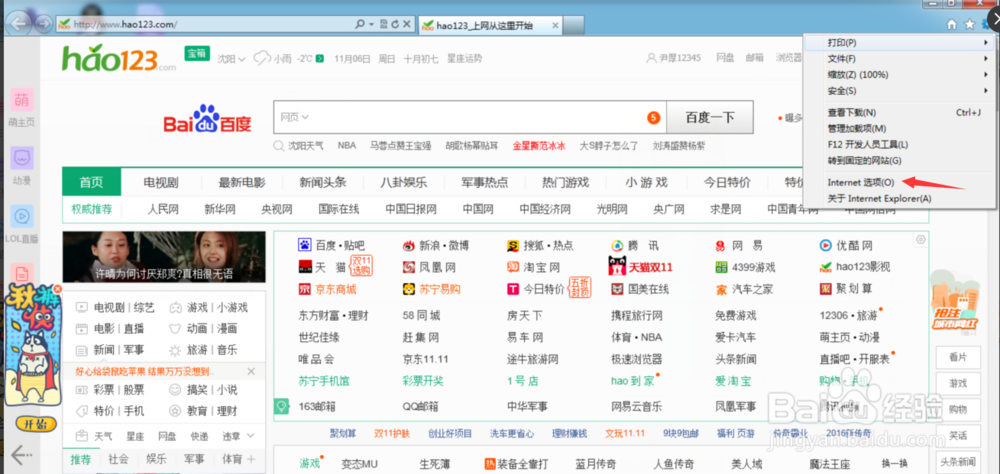Click the 购物 side button

[x=958, y=409]
